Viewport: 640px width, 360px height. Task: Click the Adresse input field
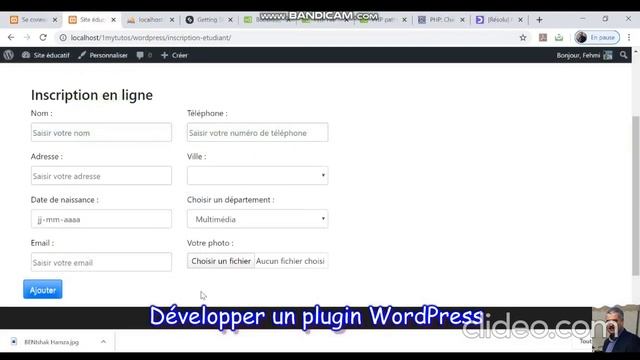(x=101, y=176)
